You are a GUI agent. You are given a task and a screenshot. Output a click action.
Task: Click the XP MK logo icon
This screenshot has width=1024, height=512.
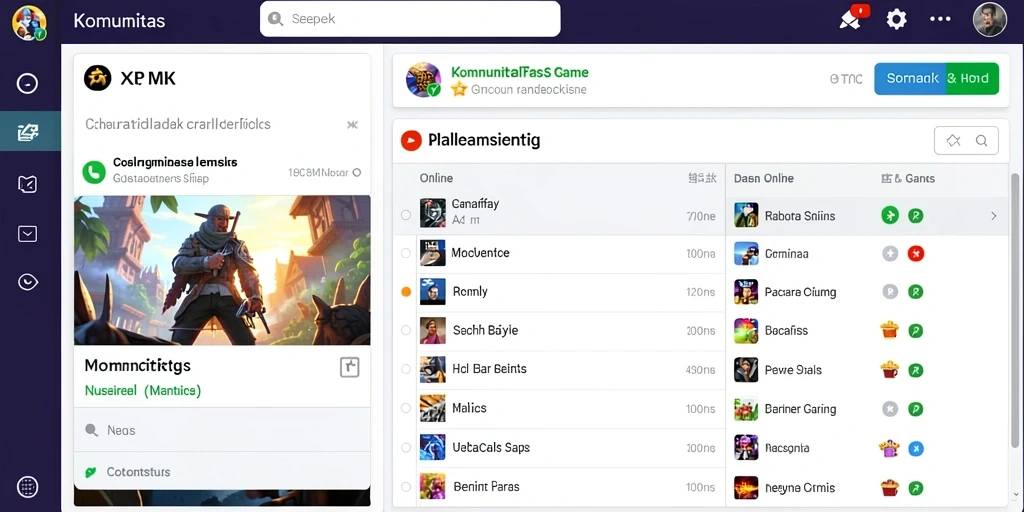click(97, 78)
